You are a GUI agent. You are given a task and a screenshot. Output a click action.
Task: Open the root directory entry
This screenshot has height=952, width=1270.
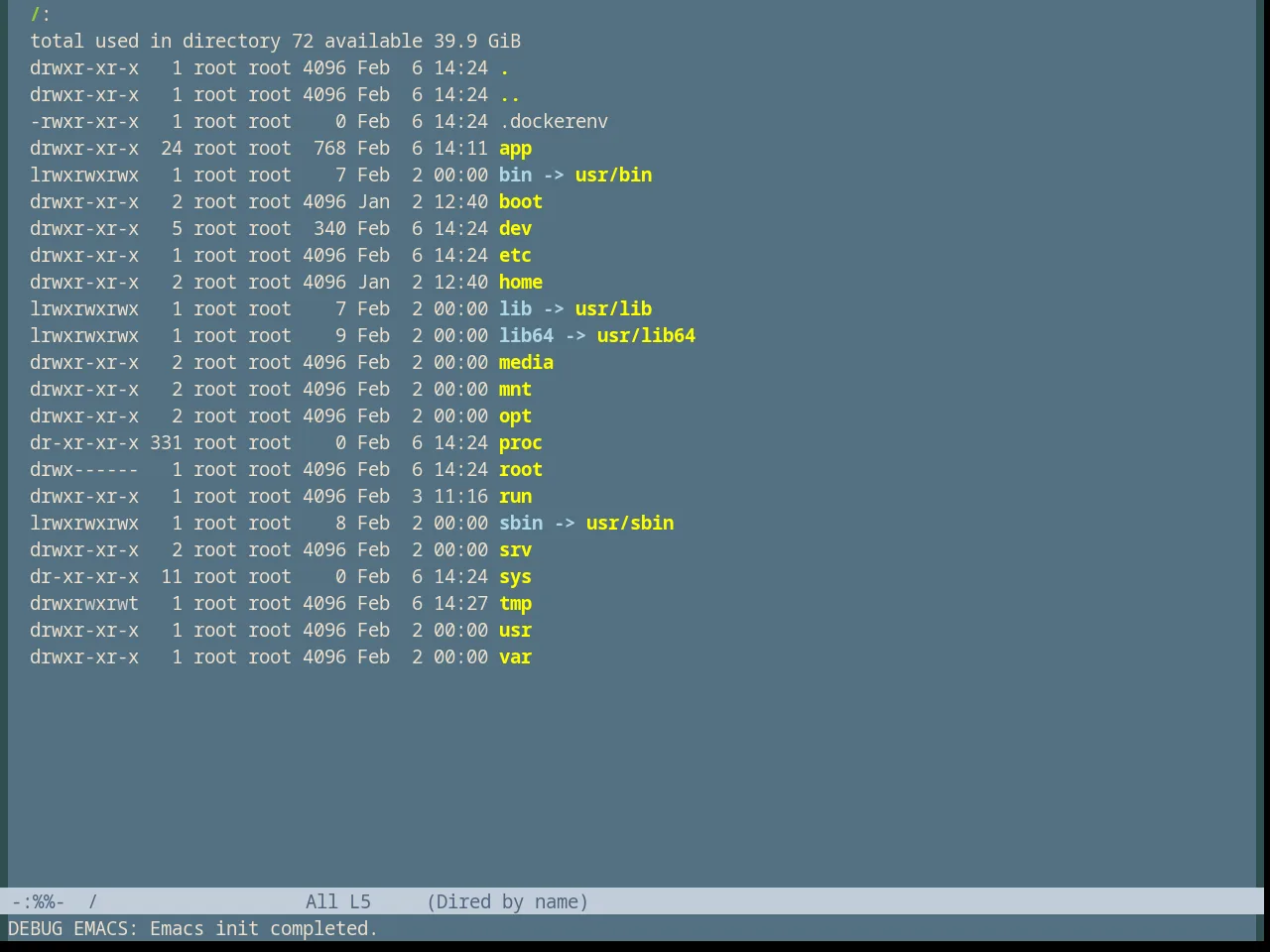pyautogui.click(x=521, y=470)
